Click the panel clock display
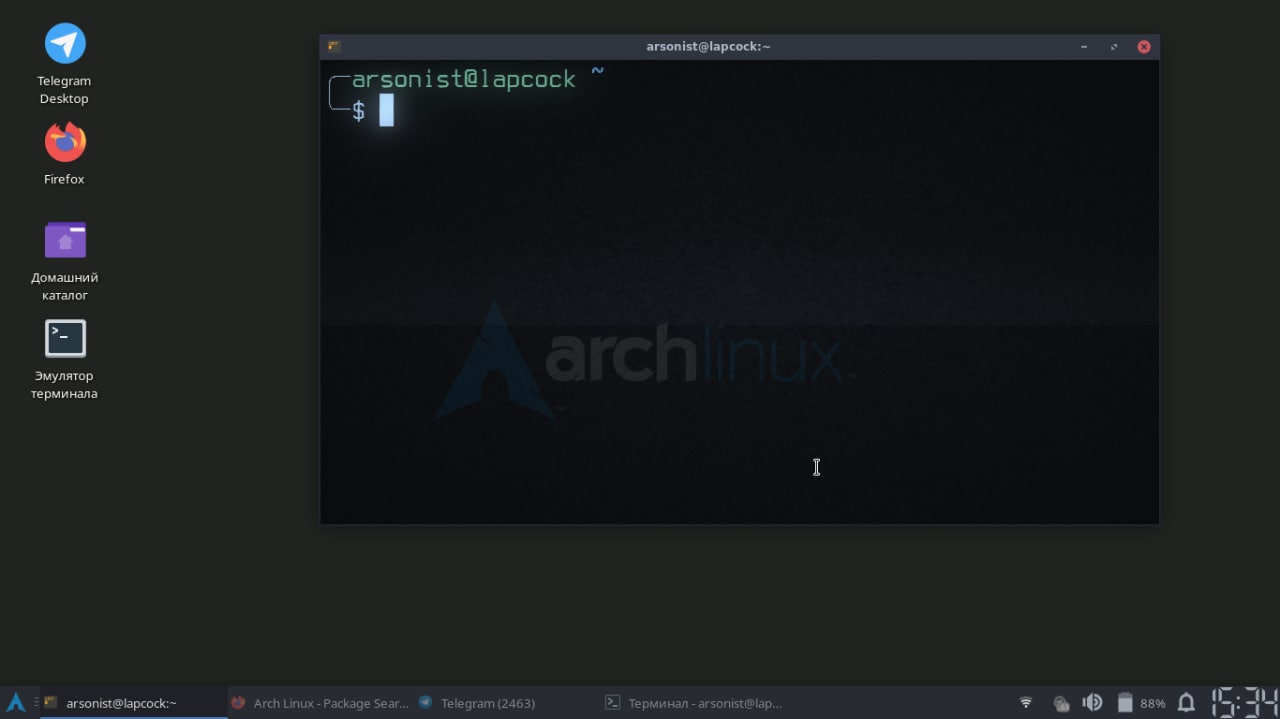 coord(1244,703)
